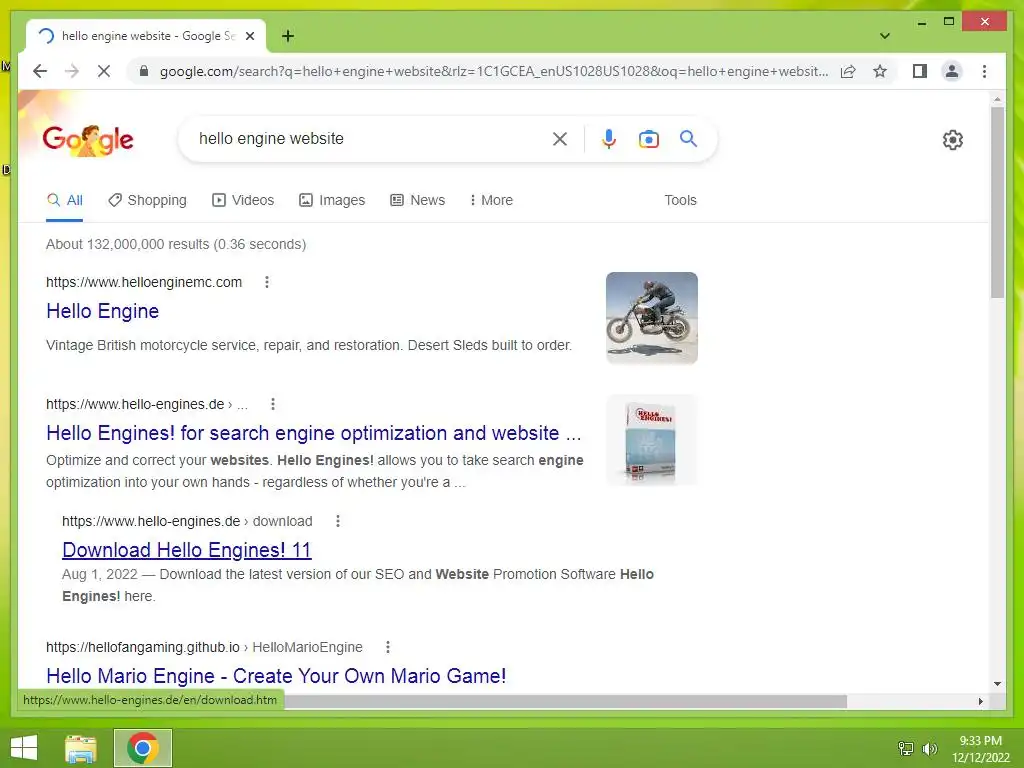Screen dimensions: 1024x768
Task: Stop loading the page
Action: point(104,71)
